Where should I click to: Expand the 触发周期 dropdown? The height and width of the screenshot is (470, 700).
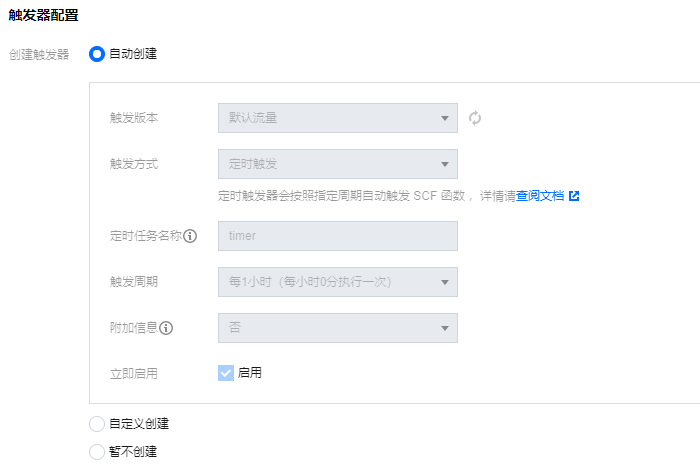click(x=338, y=282)
